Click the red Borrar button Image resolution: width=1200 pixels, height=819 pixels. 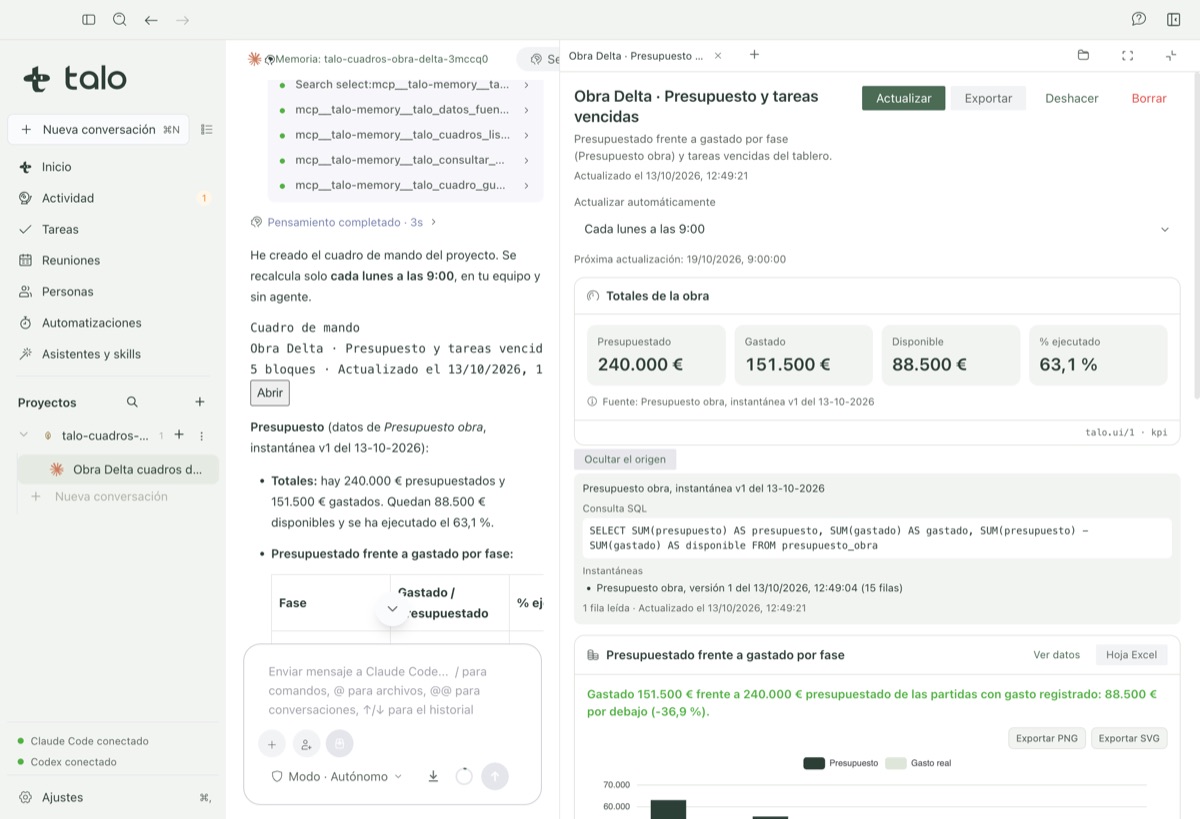click(1149, 98)
